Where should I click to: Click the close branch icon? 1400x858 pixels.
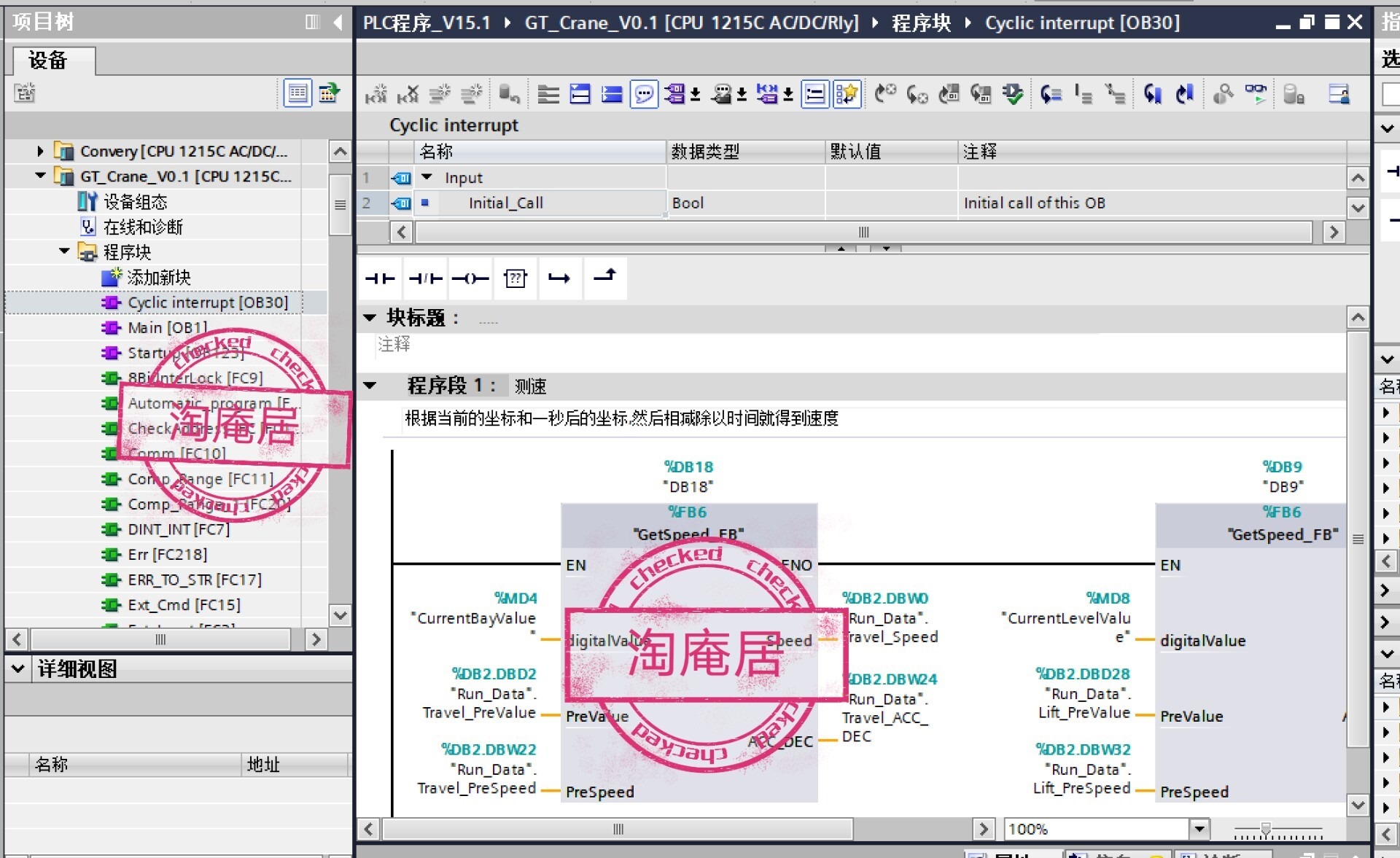pyautogui.click(x=604, y=277)
